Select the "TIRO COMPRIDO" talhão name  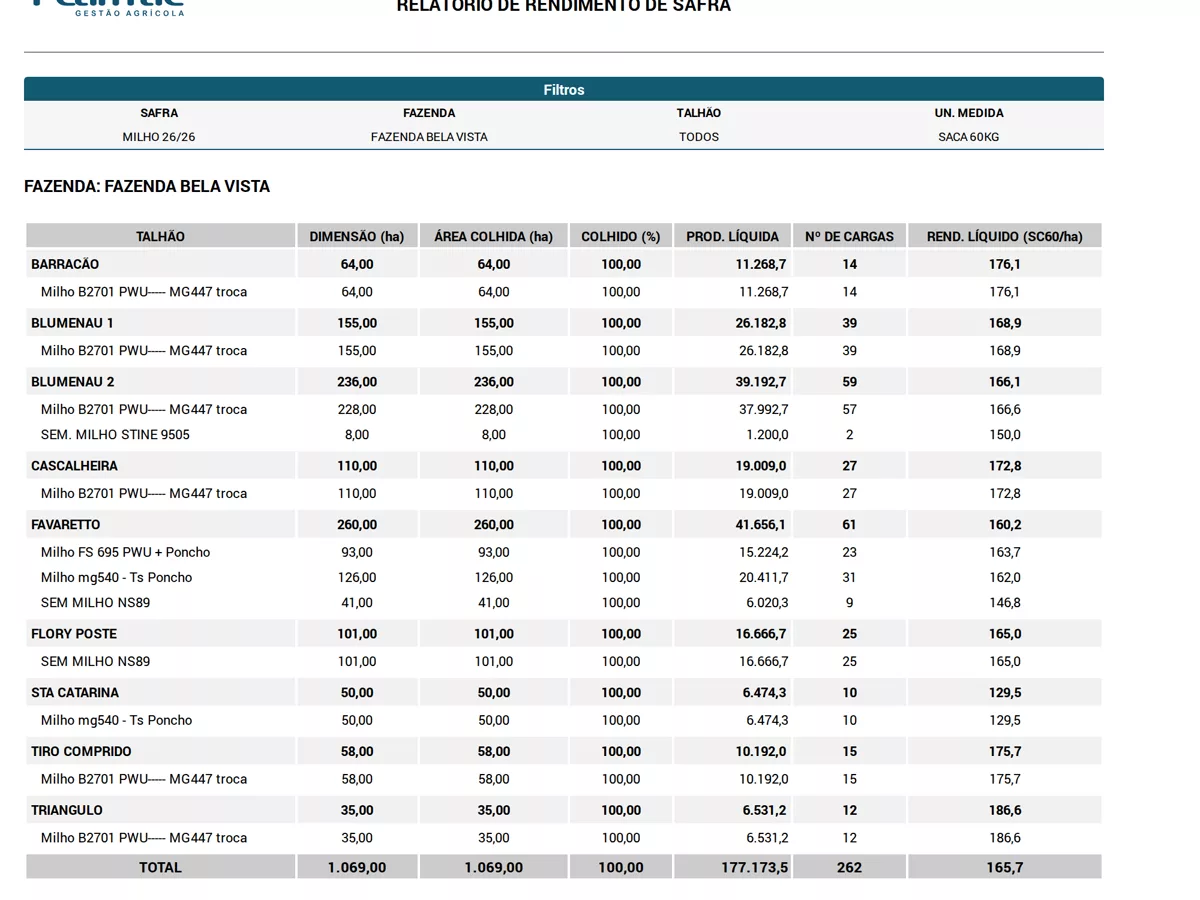coord(81,752)
